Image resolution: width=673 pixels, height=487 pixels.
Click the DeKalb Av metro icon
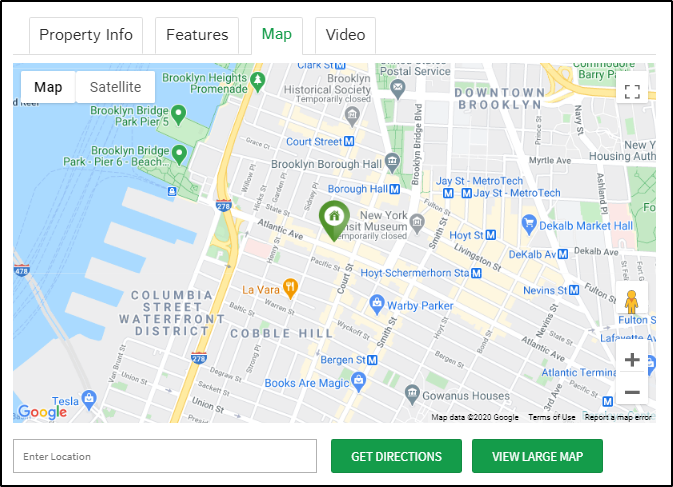pyautogui.click(x=563, y=254)
